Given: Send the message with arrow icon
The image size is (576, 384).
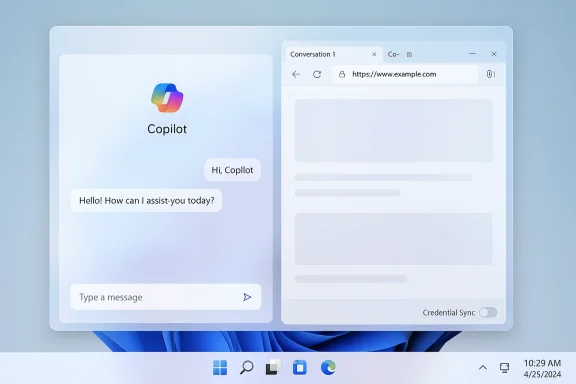Looking at the screenshot, I should tap(247, 297).
